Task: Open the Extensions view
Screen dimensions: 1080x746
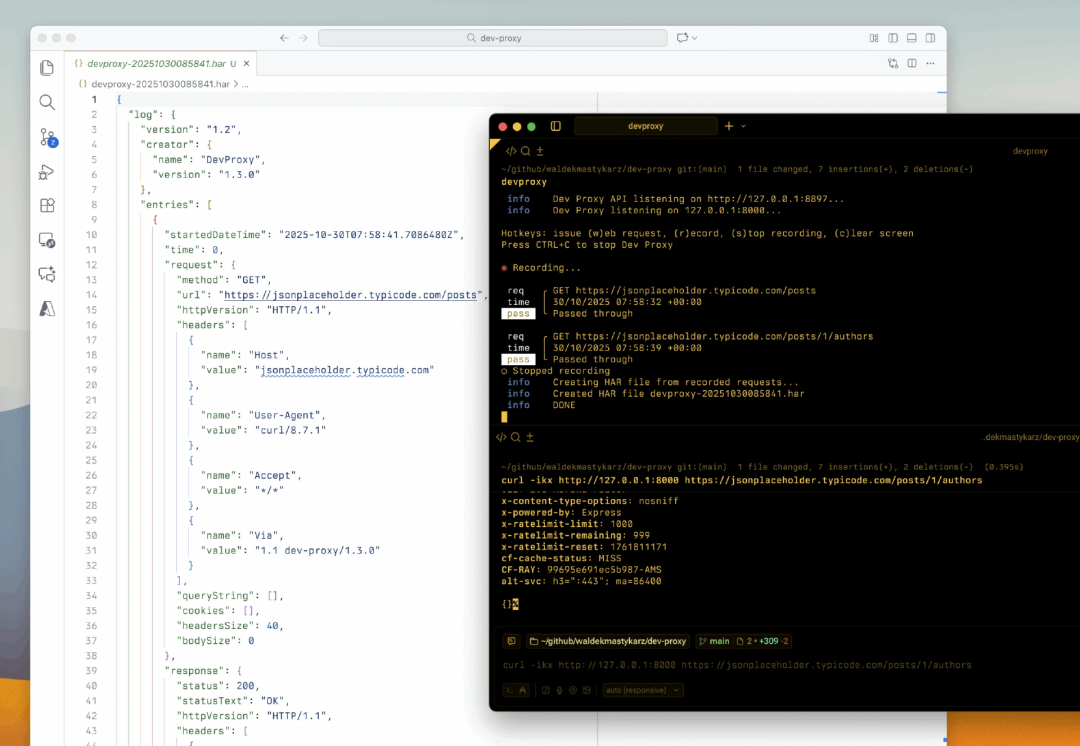Action: click(46, 206)
